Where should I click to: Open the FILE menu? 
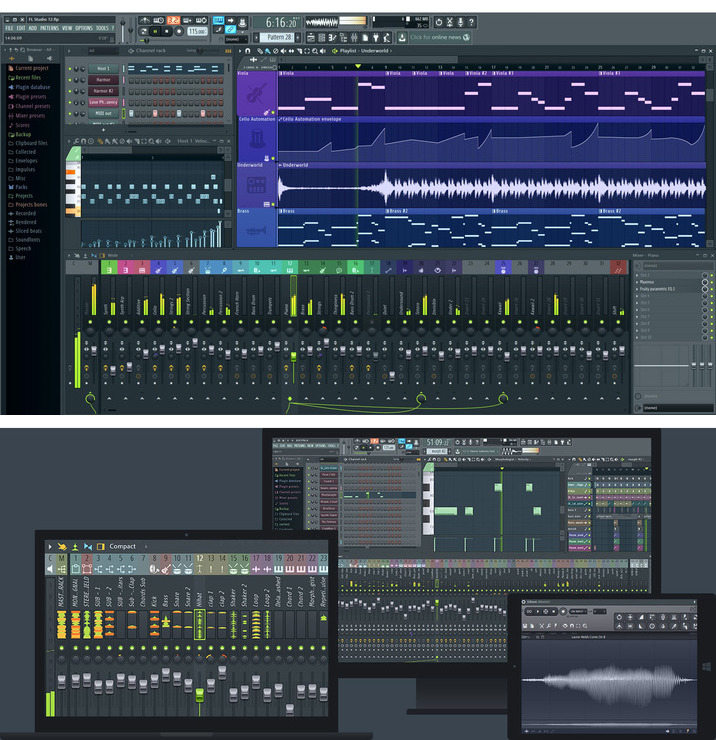9,28
